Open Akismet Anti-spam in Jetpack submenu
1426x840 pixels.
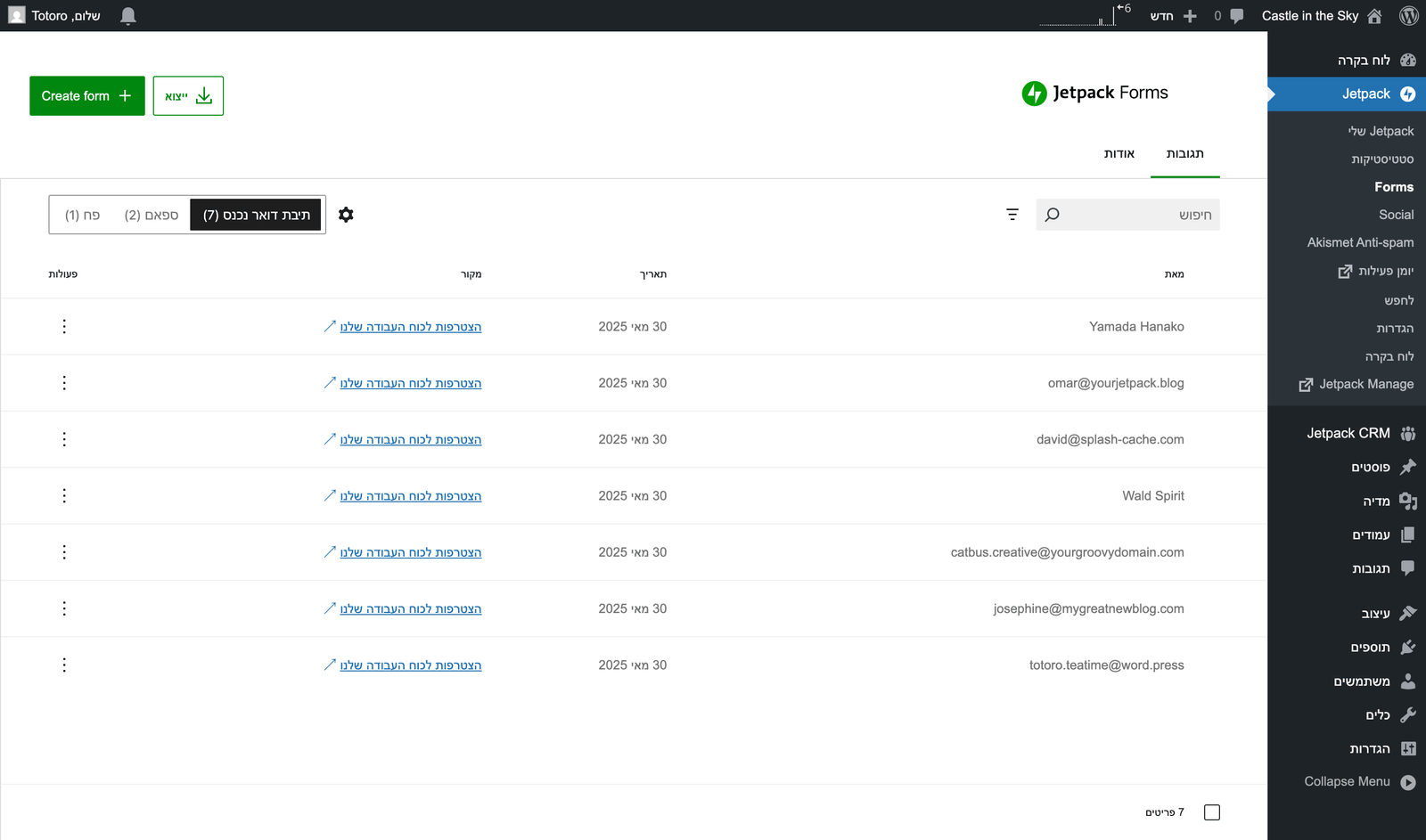pos(1359,242)
